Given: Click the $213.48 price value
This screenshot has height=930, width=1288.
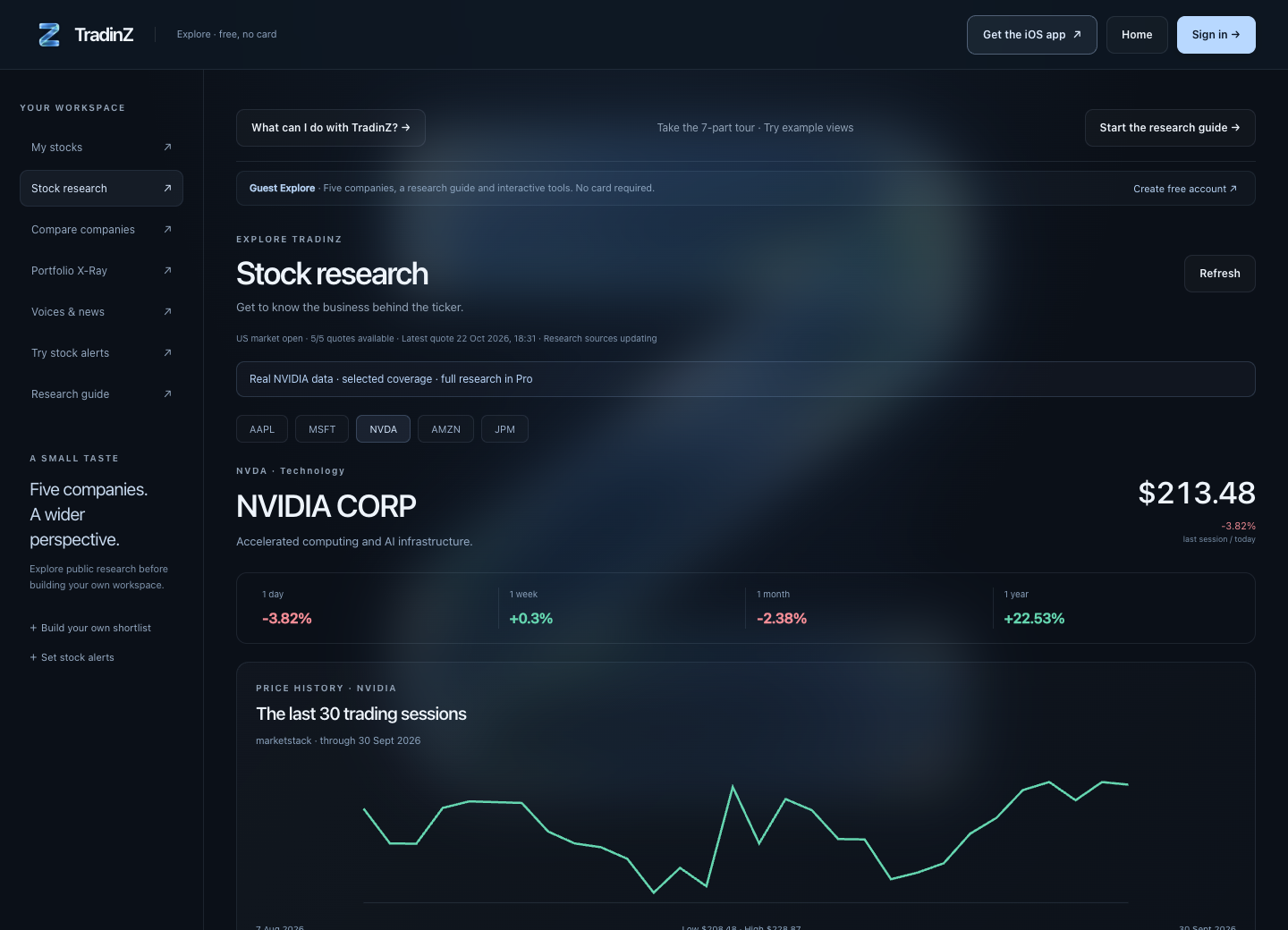Looking at the screenshot, I should [x=1197, y=493].
